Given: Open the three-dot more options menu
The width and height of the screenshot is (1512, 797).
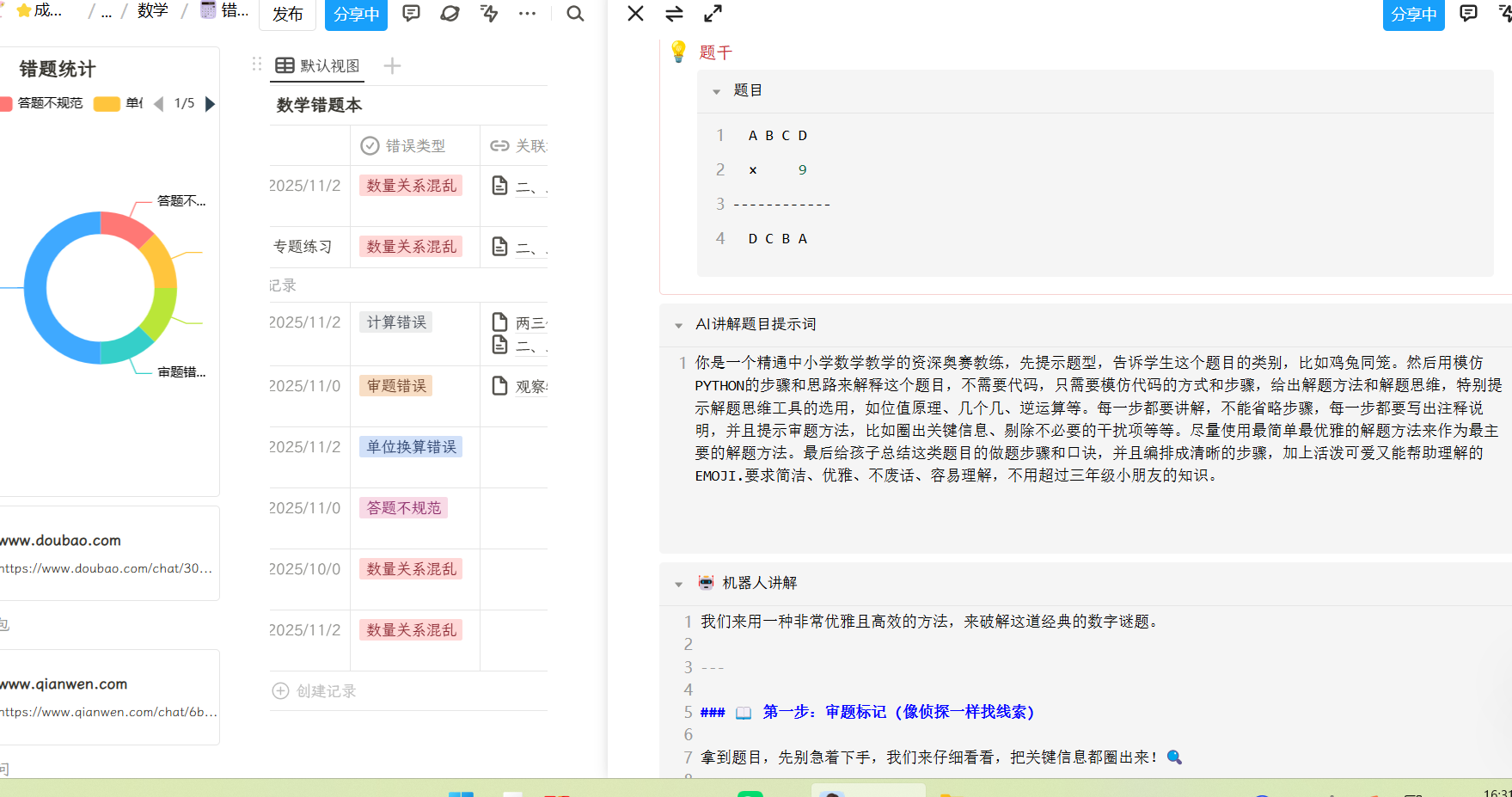Looking at the screenshot, I should [x=528, y=14].
